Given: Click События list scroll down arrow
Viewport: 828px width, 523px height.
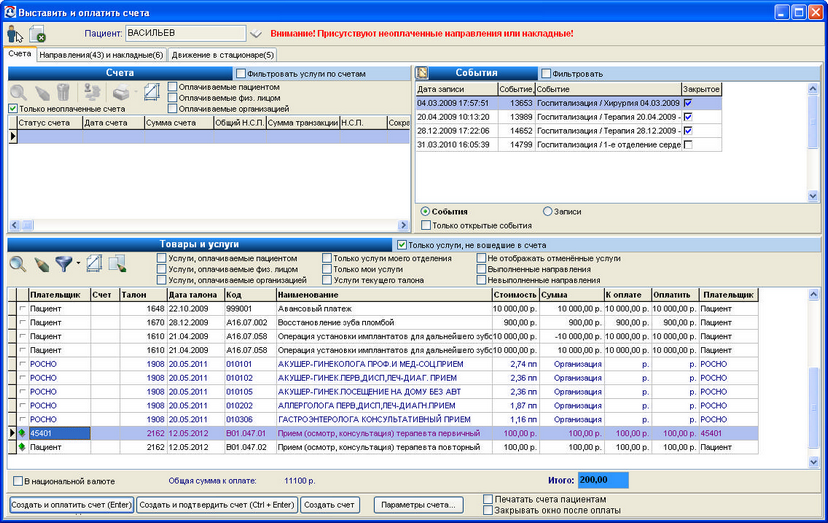Looking at the screenshot, I should pyautogui.click(x=813, y=196).
